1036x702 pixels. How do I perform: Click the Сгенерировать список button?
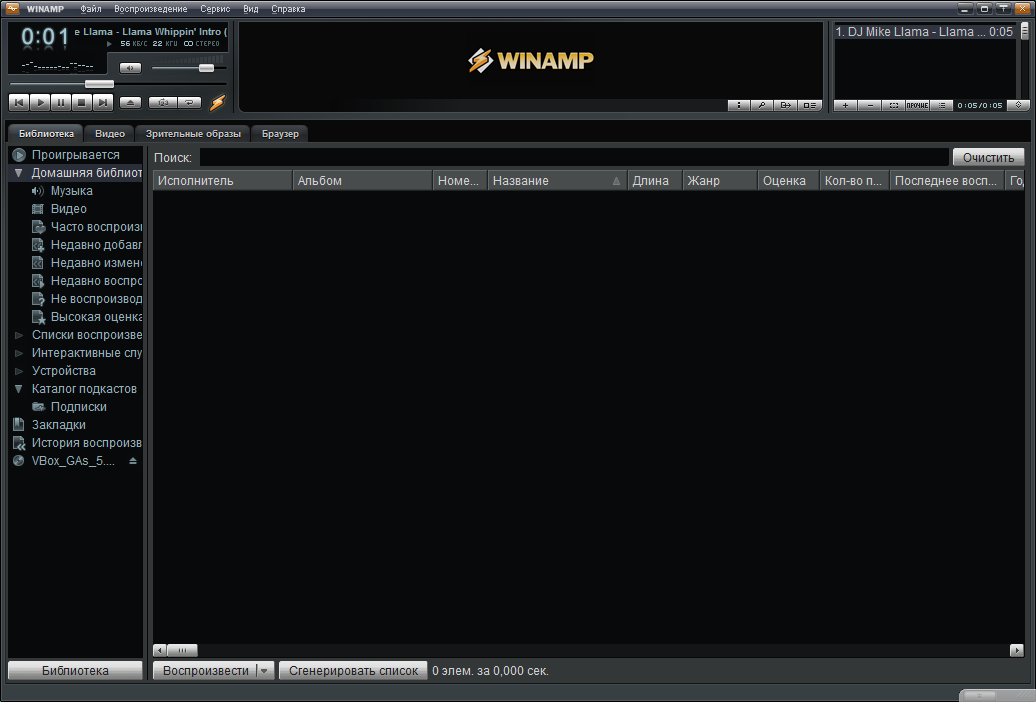tap(353, 670)
